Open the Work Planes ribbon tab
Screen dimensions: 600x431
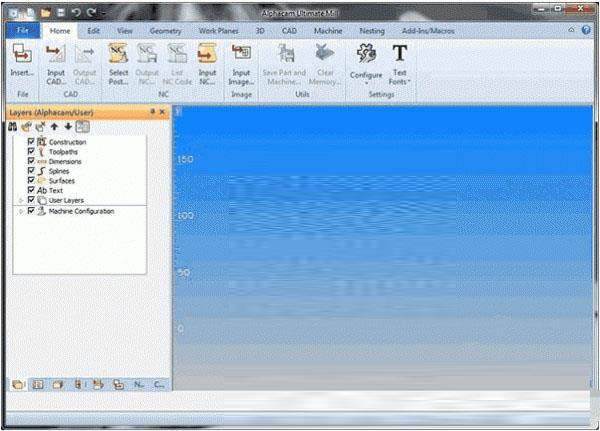218,31
